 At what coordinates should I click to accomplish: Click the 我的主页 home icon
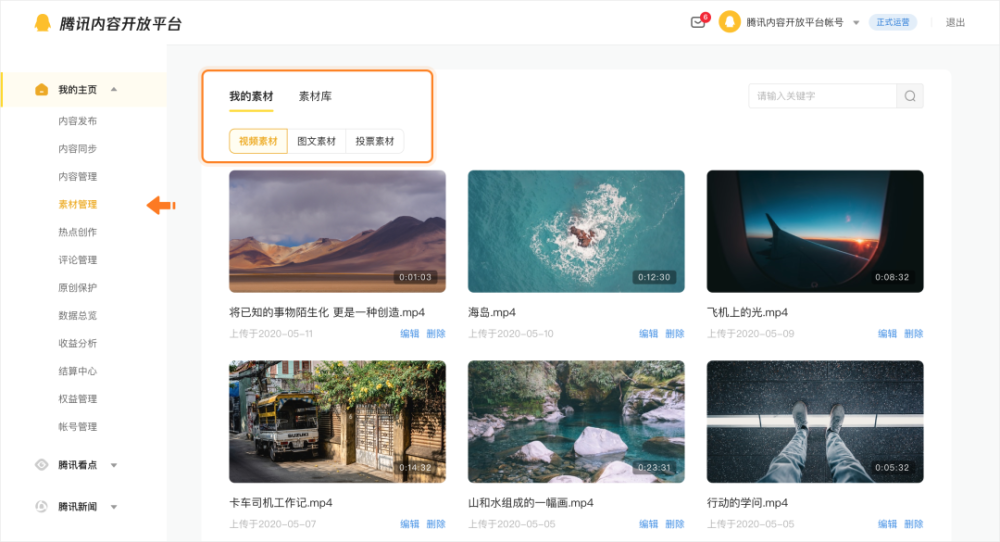click(x=41, y=89)
